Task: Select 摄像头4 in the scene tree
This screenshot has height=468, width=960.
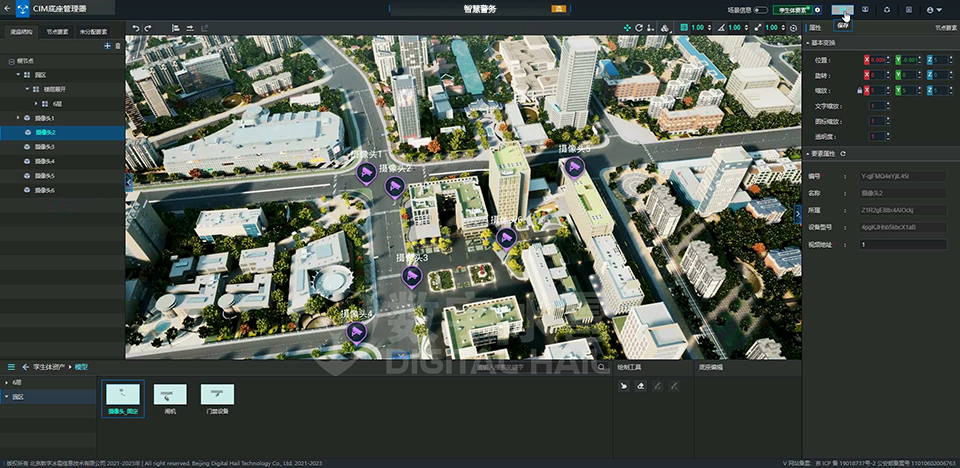Action: [x=44, y=161]
